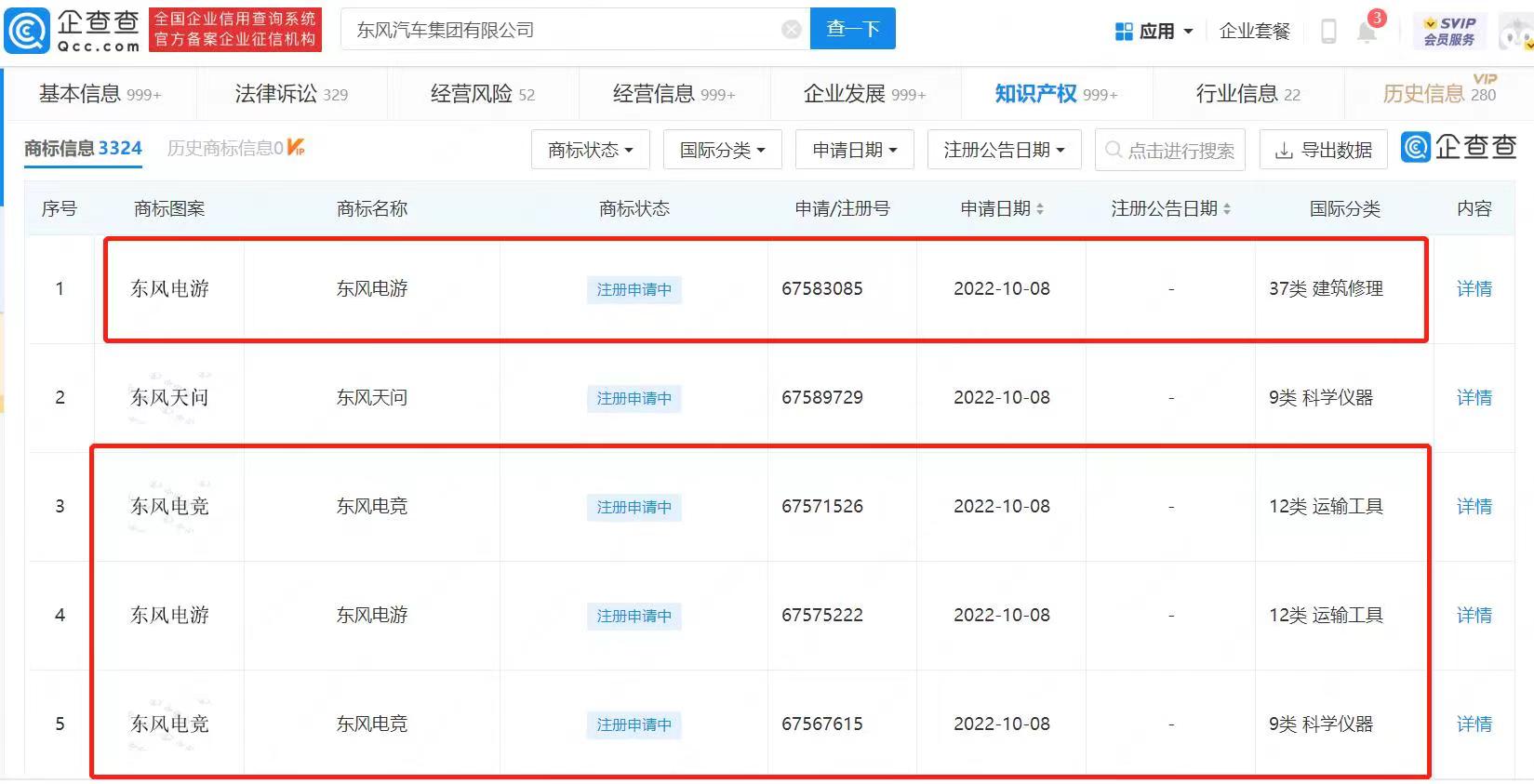Click the 导出数据 button
The width and height of the screenshot is (1534, 784).
coord(1324,150)
